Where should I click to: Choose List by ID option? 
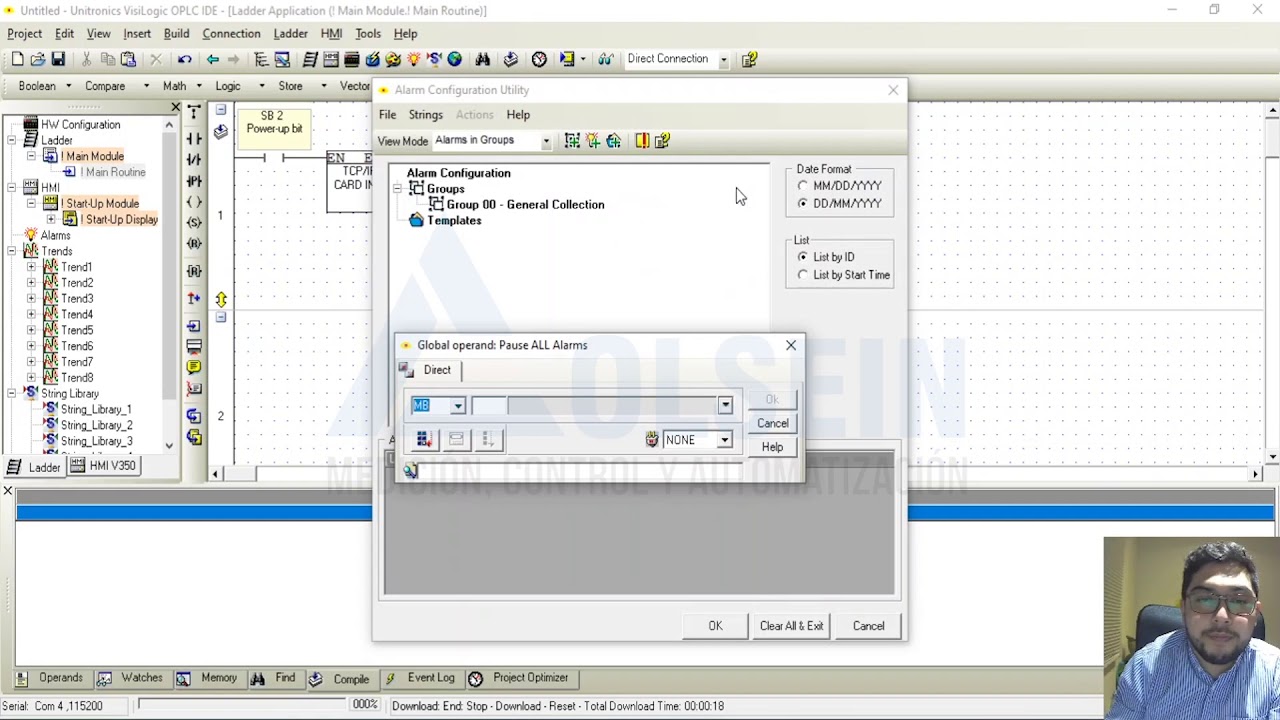pos(803,257)
